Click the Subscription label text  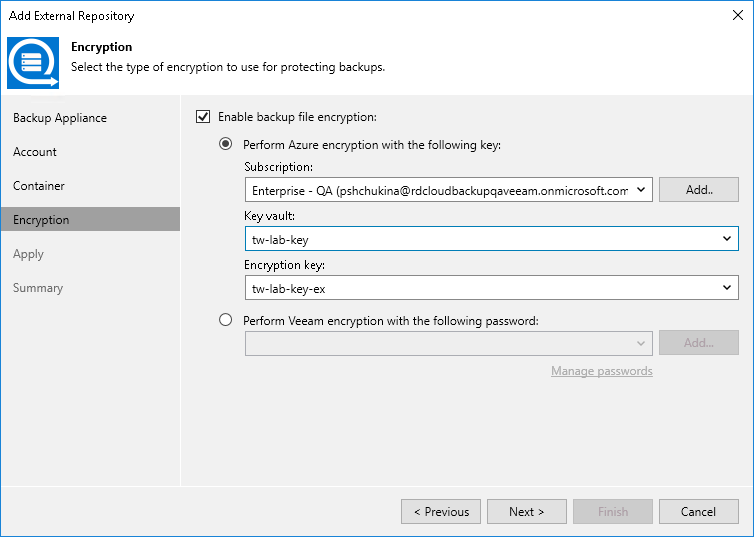pos(278,167)
